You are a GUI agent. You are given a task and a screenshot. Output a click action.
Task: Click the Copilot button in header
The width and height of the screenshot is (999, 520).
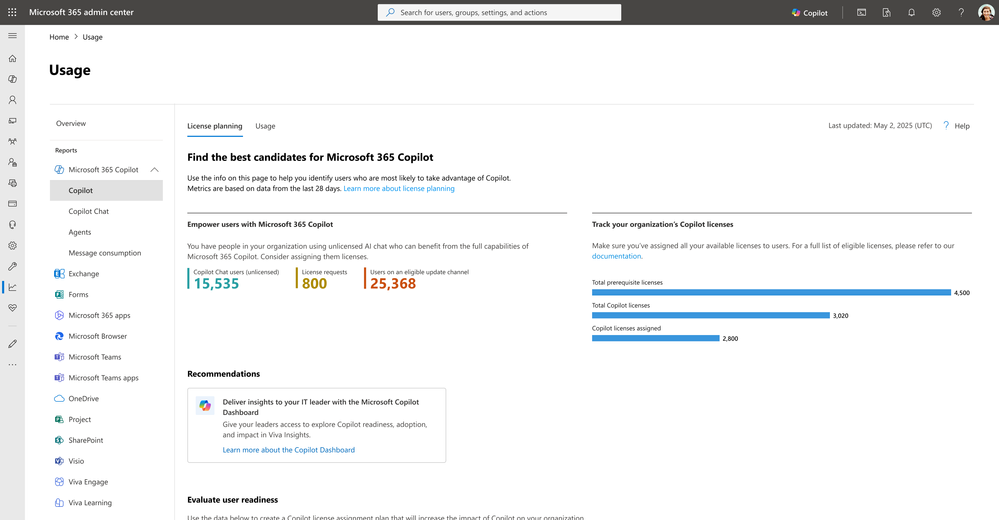pos(809,12)
